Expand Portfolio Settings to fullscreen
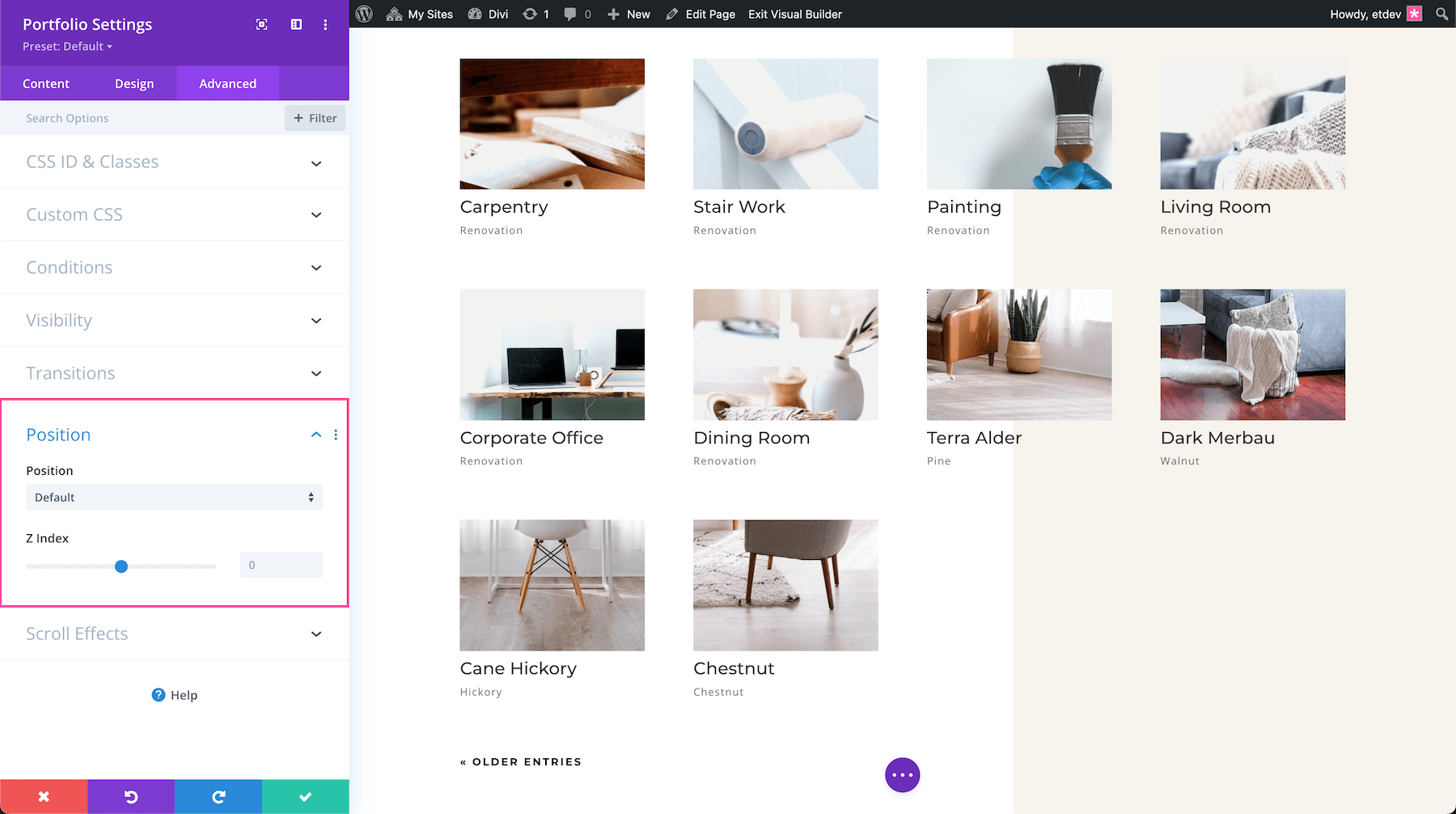This screenshot has width=1456, height=814. pos(261,24)
